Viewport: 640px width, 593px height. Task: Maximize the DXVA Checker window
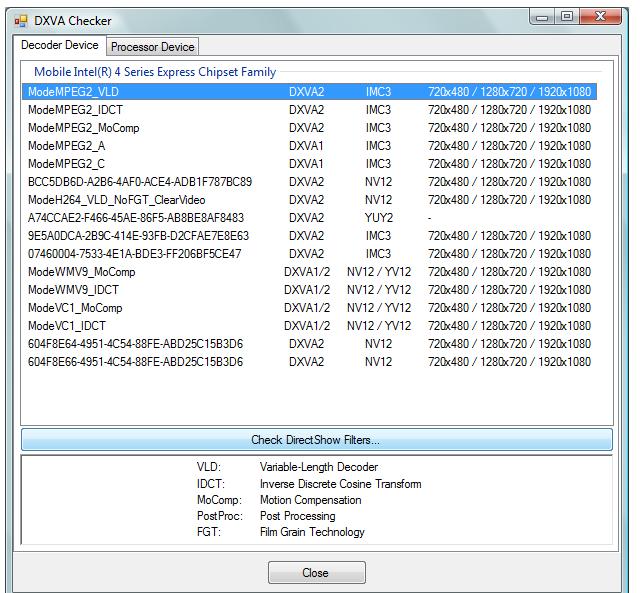566,17
